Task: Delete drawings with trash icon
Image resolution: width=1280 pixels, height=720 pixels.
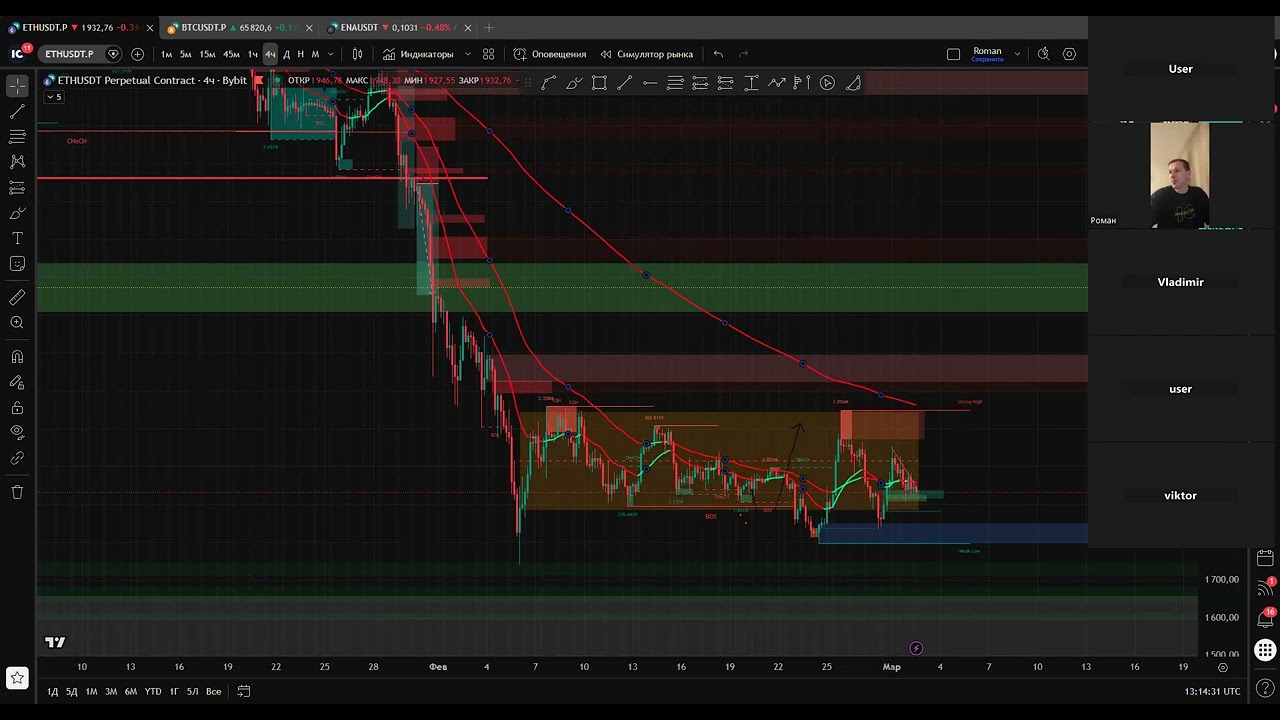Action: 17,491
